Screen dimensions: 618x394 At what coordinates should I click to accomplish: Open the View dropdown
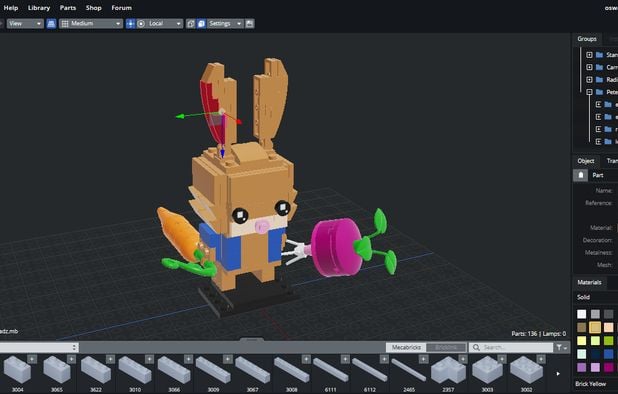25,24
